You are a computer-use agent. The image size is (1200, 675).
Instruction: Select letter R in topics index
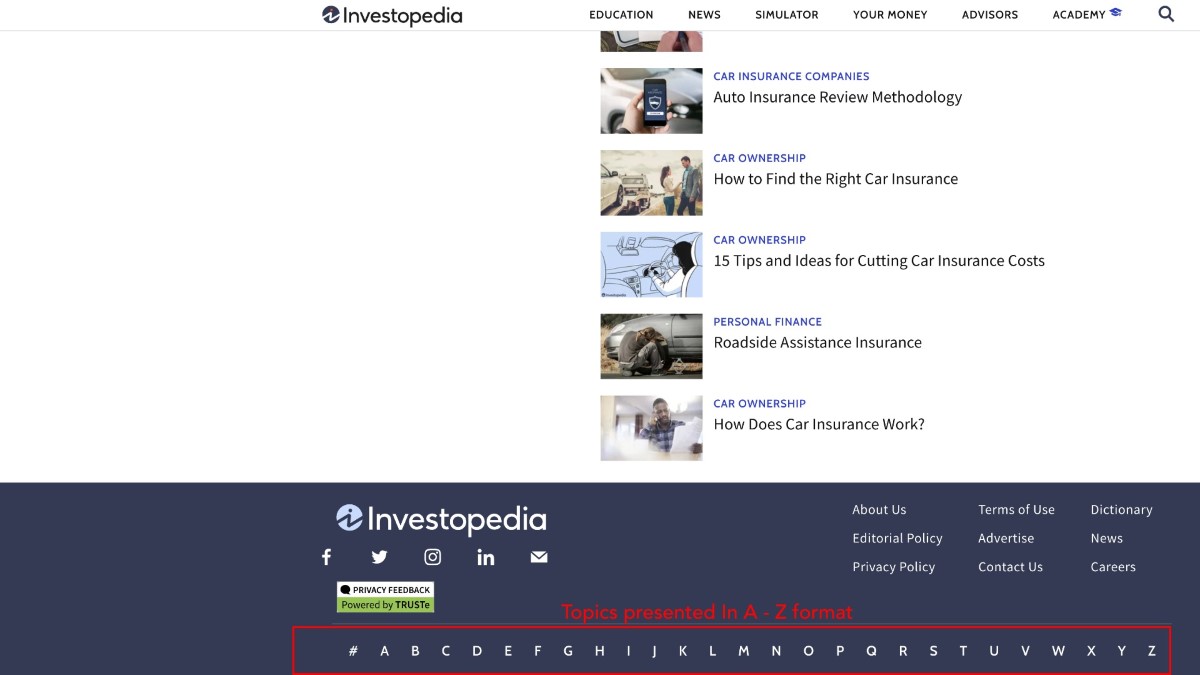903,651
